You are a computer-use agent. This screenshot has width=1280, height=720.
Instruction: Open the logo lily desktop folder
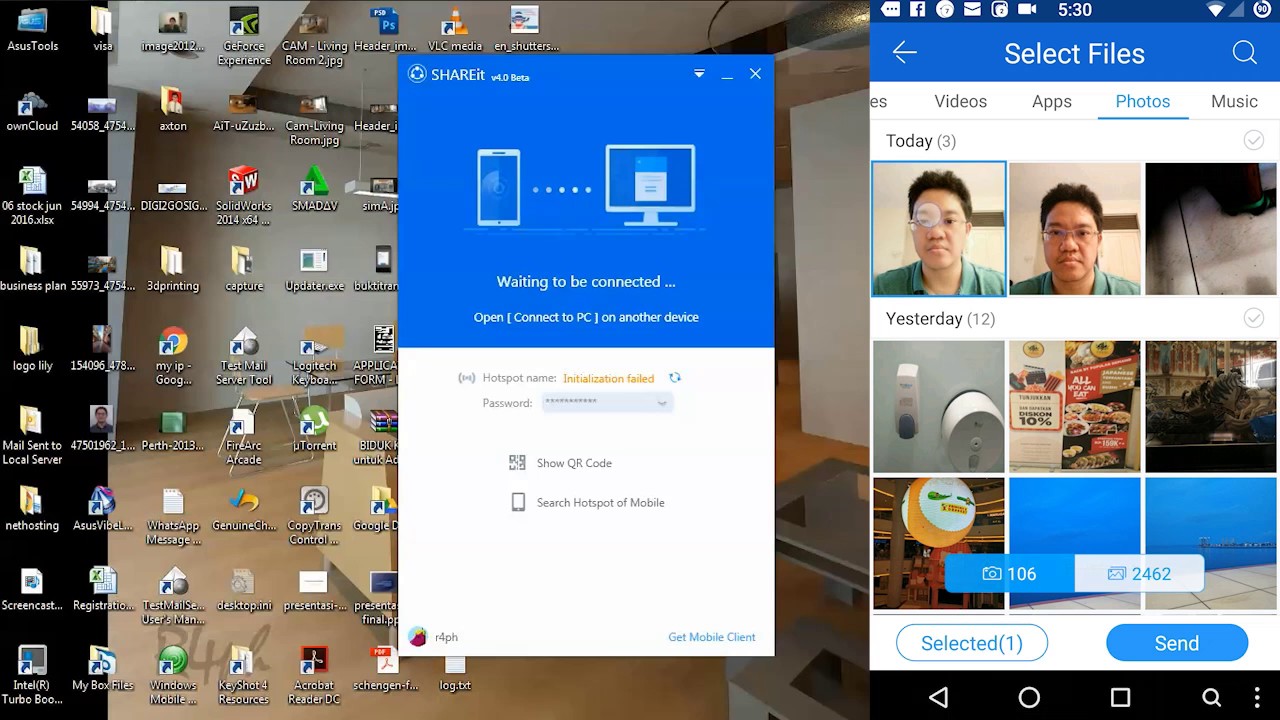coord(32,349)
